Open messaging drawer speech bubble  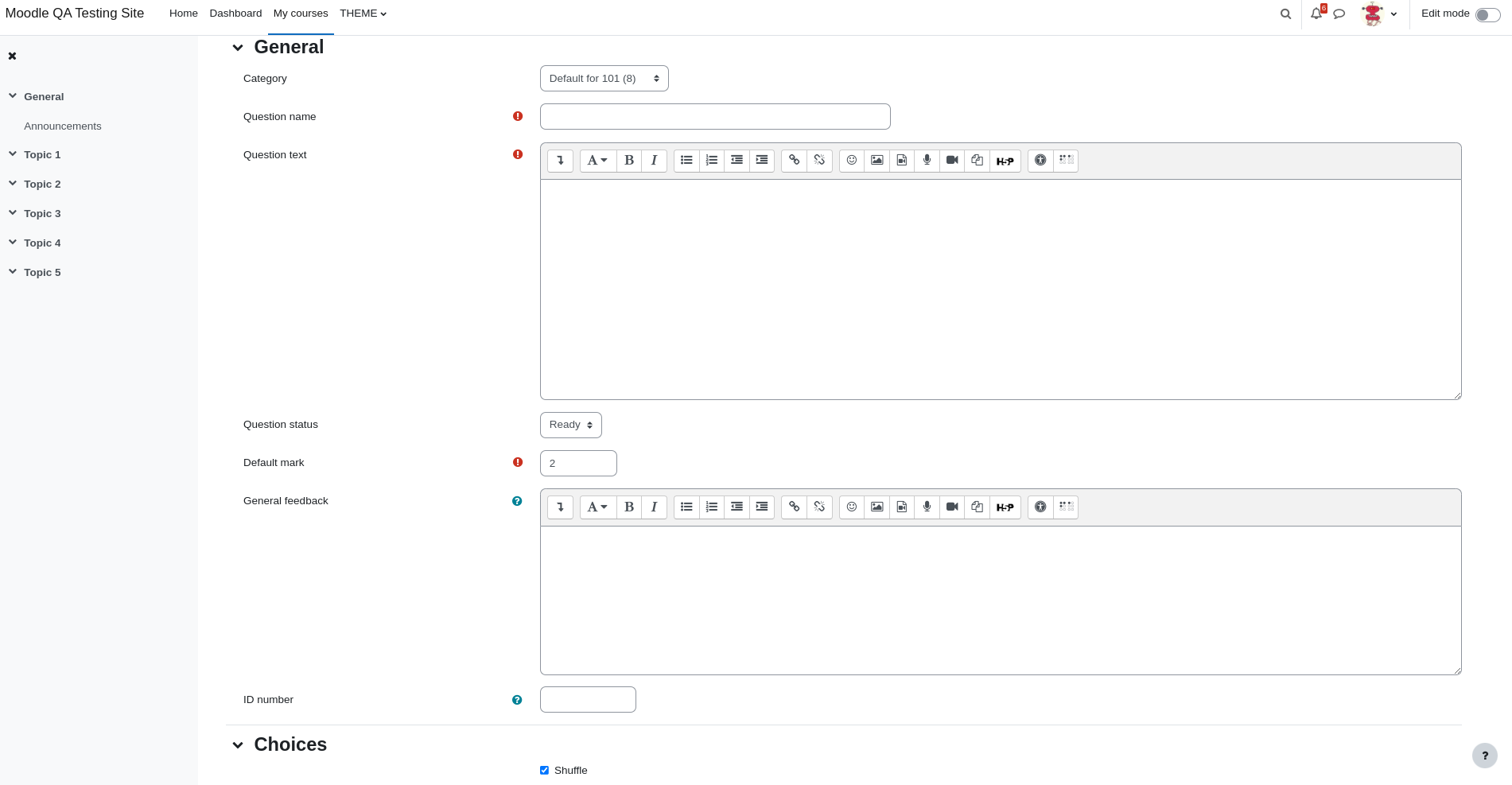coord(1339,14)
